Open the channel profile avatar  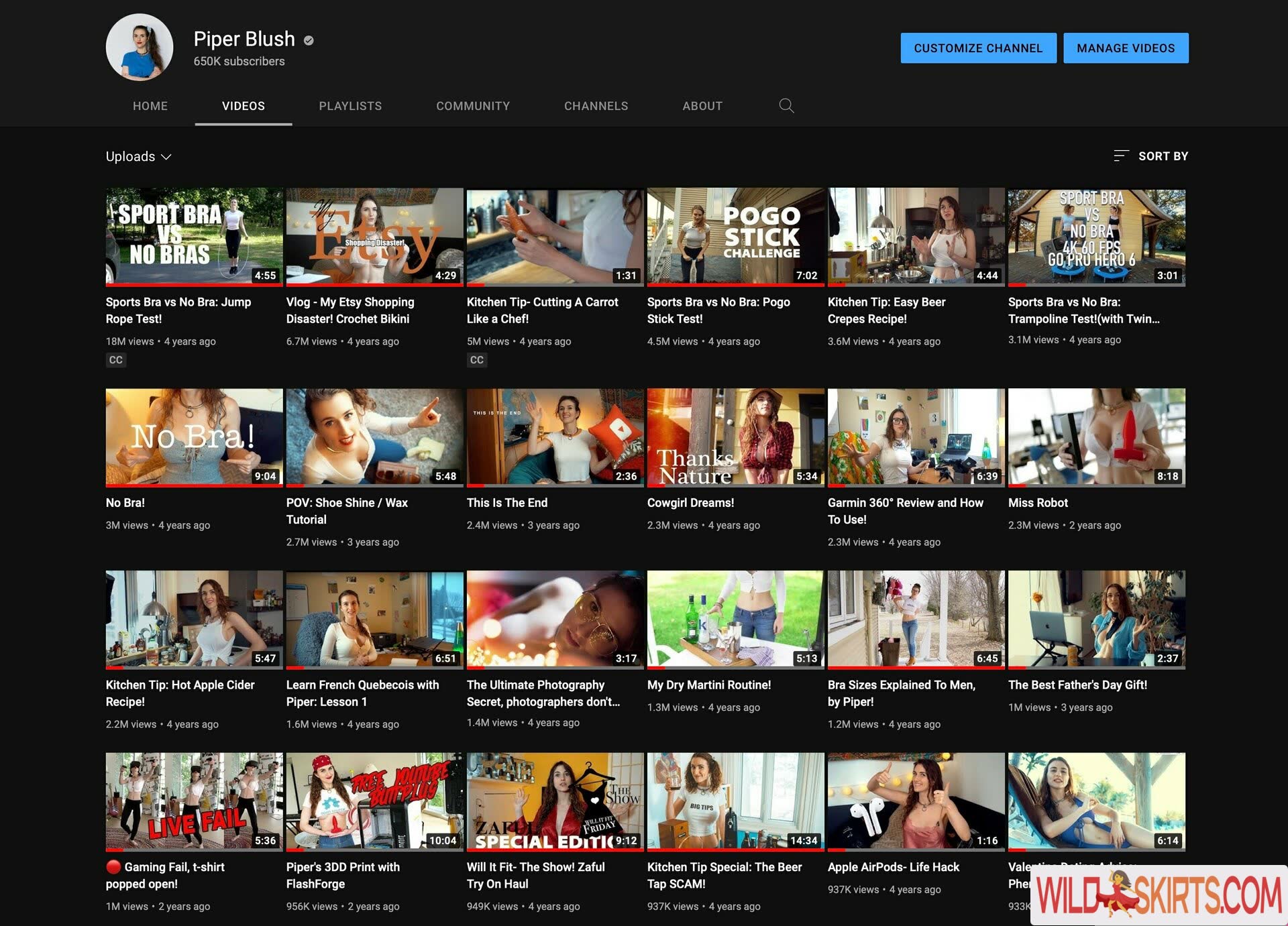[x=140, y=47]
